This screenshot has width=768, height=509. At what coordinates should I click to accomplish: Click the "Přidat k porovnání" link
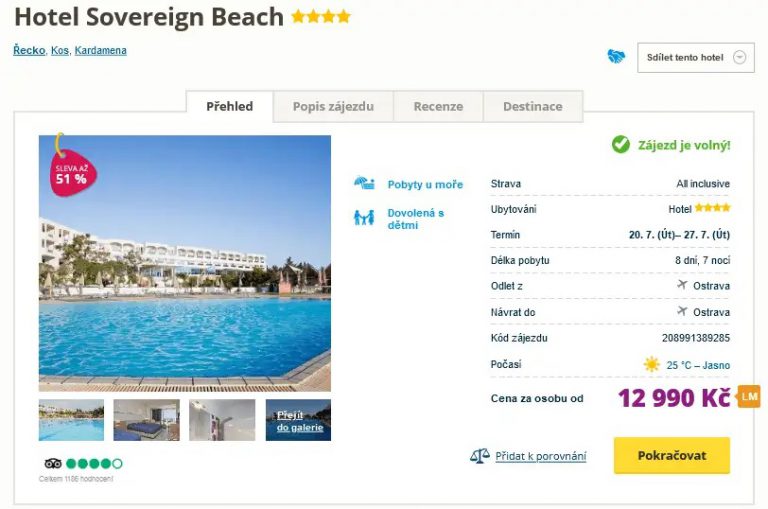[x=541, y=456]
